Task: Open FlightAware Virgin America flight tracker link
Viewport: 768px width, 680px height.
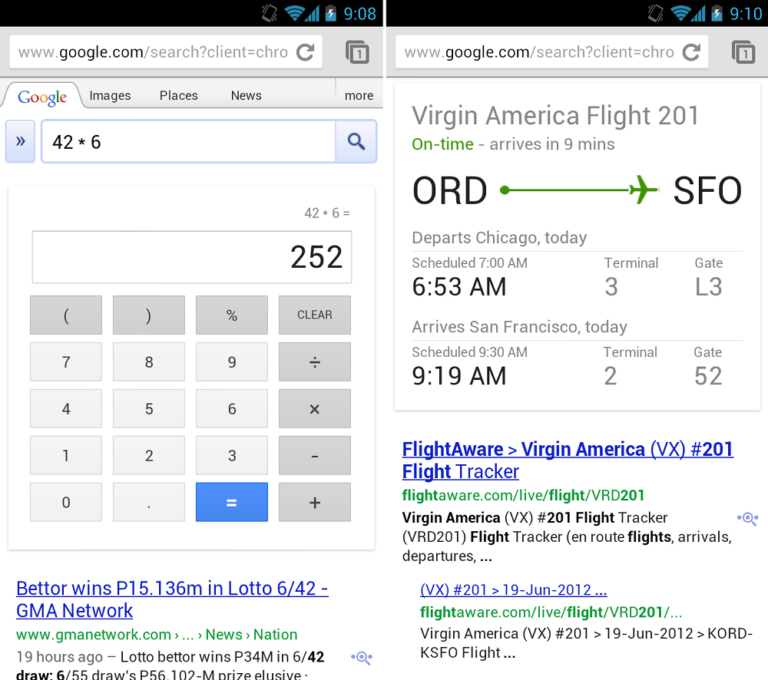Action: point(567,460)
